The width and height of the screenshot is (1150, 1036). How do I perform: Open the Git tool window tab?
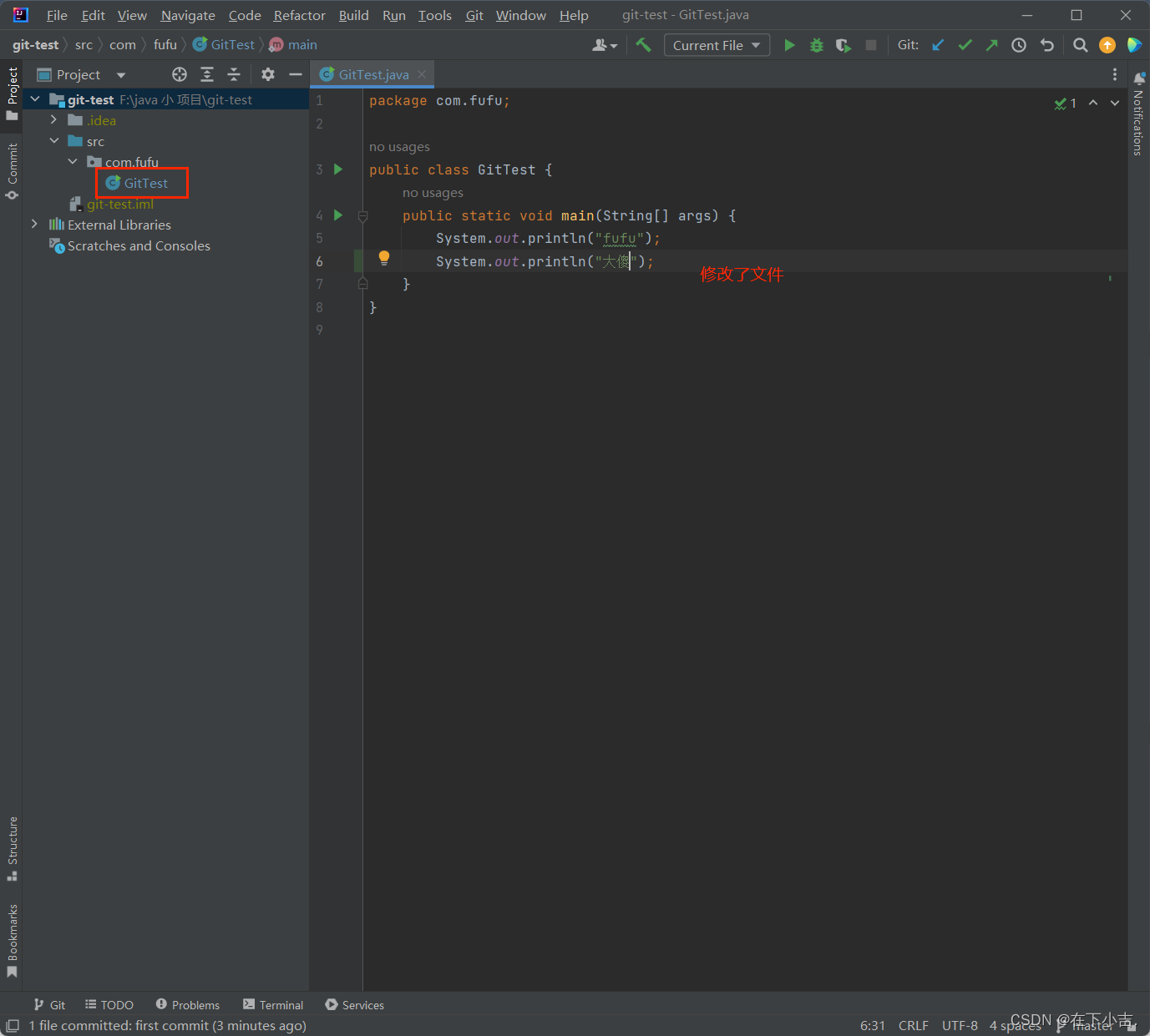pyautogui.click(x=49, y=1005)
